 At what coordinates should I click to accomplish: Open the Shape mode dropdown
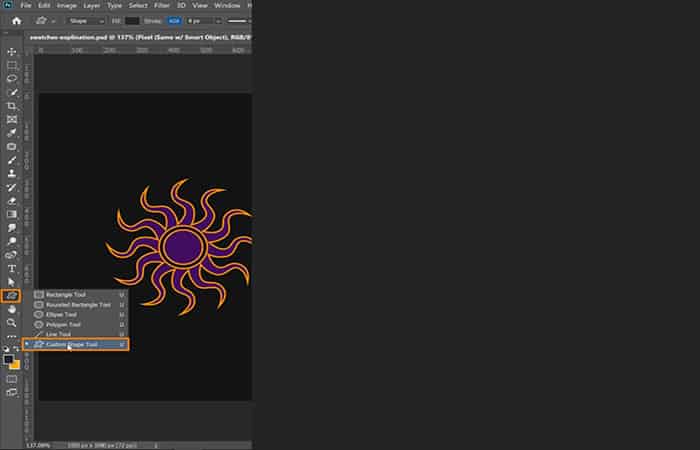point(85,20)
